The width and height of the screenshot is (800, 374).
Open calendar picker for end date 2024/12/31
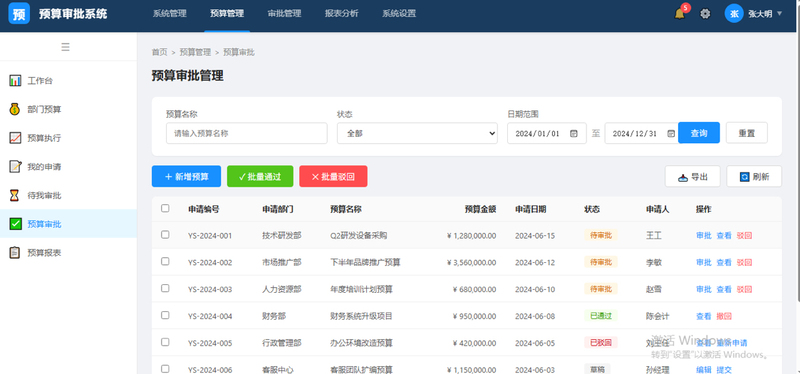click(671, 134)
